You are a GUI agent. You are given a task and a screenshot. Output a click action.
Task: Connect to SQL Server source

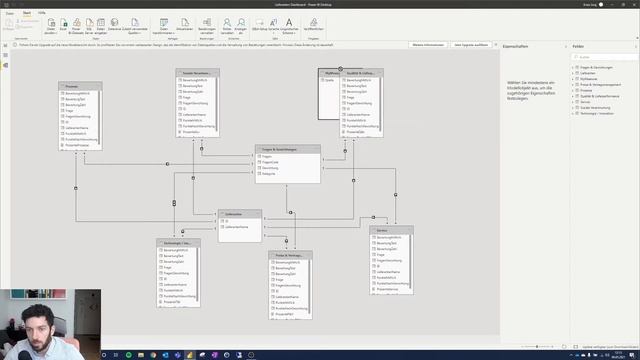pos(89,25)
